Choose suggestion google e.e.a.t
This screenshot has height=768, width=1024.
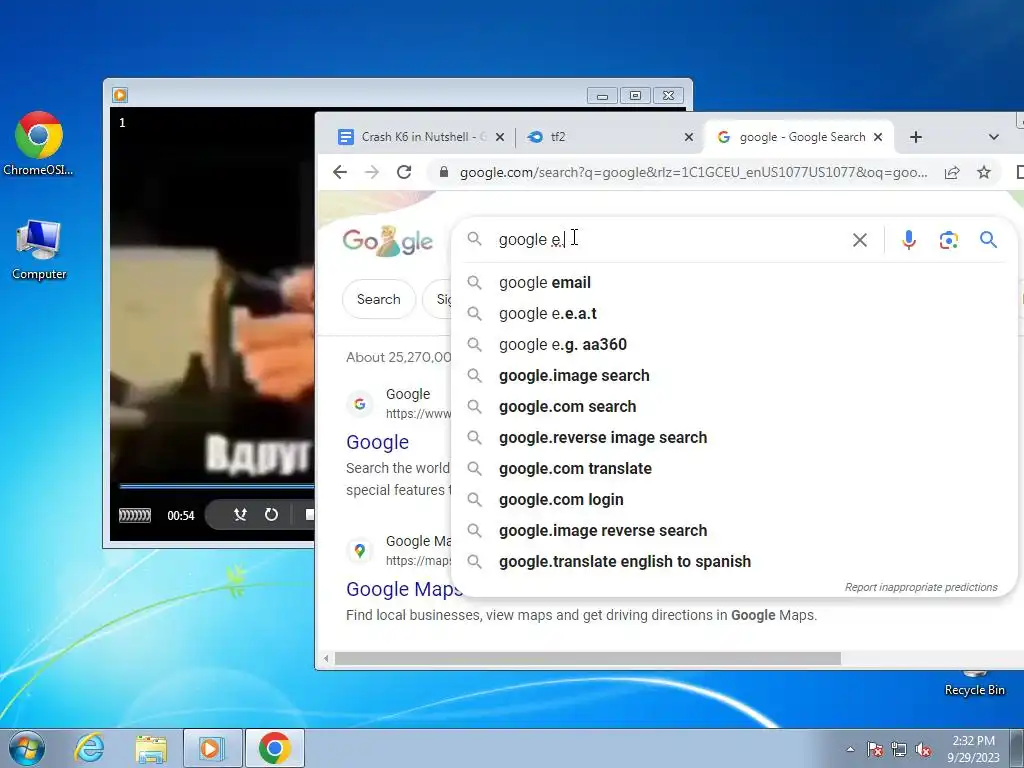pos(734,313)
